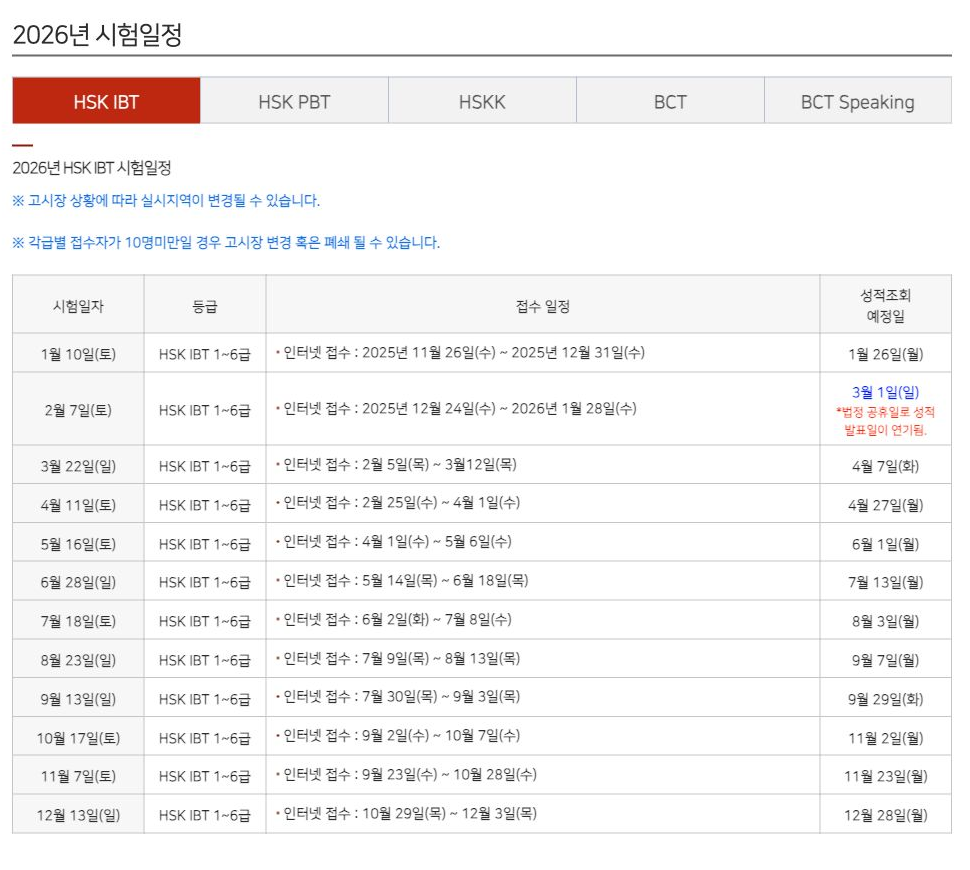
Task: Select the 1월 10일(토) exam date cell
Action: point(79,354)
